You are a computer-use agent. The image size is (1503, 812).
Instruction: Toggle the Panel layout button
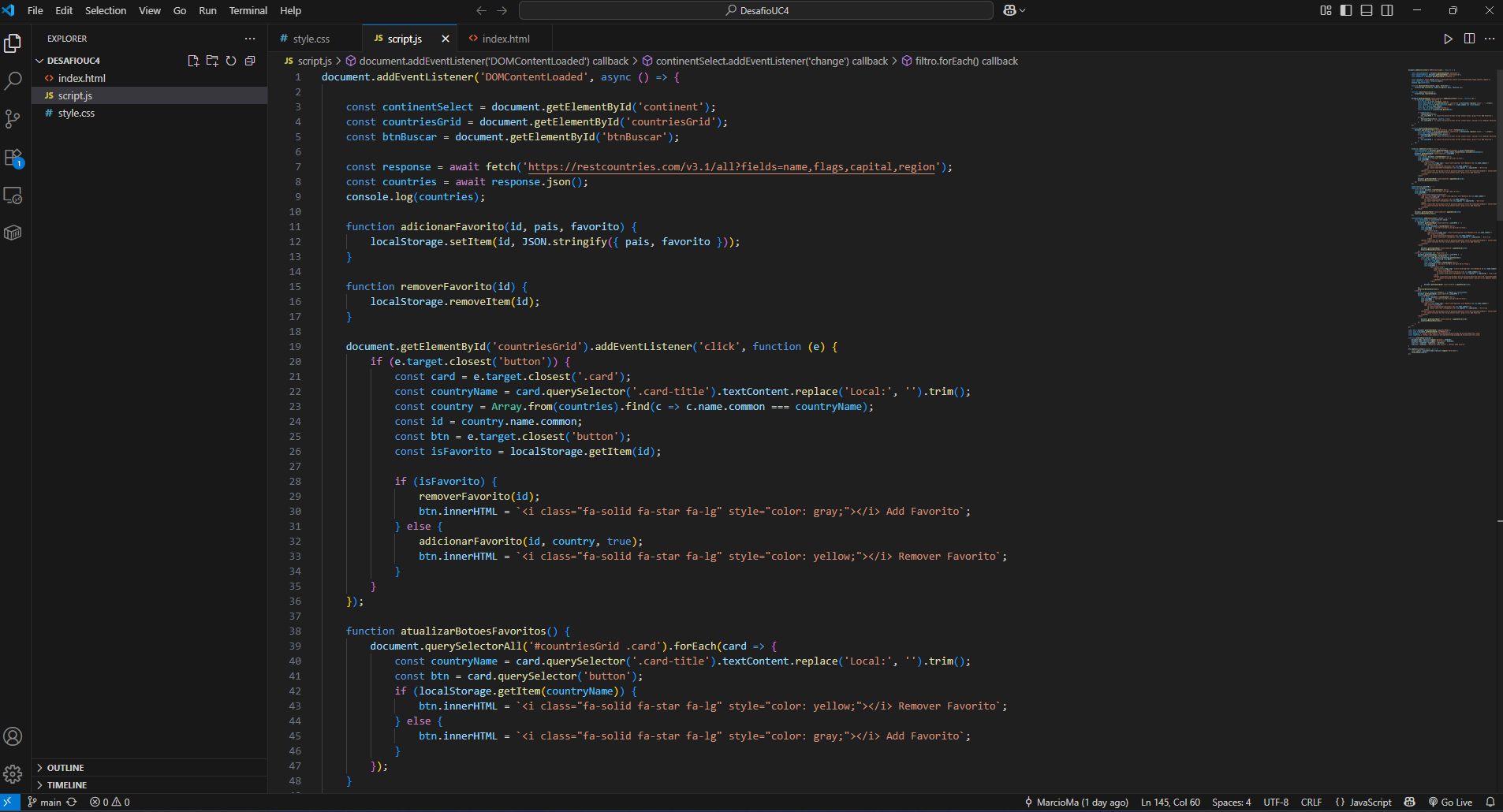1367,10
